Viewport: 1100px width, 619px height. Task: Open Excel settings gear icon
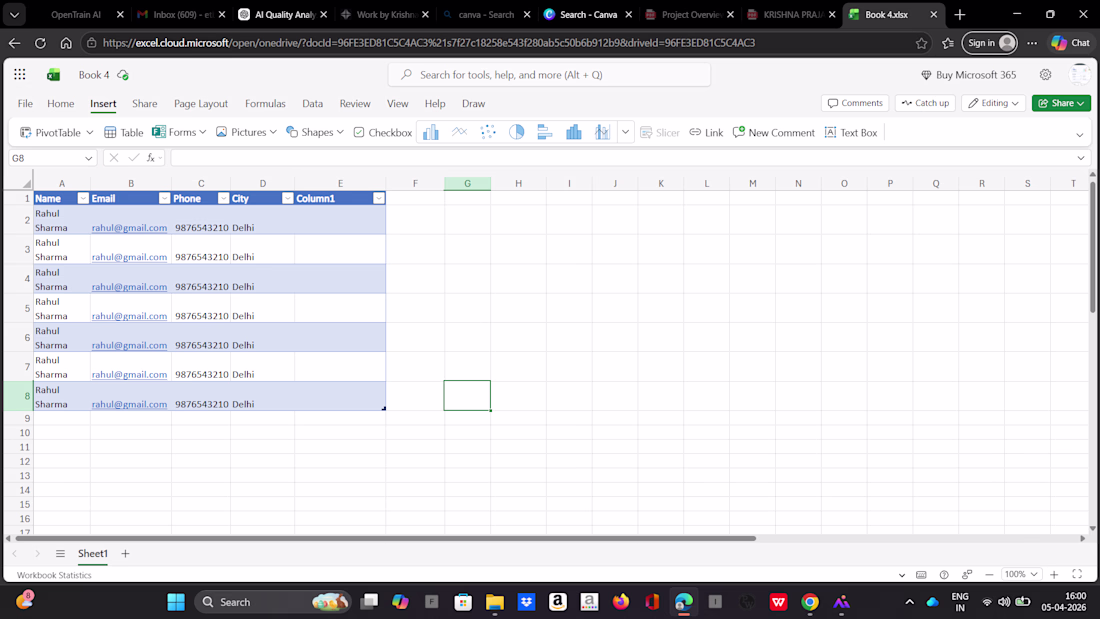point(1045,74)
